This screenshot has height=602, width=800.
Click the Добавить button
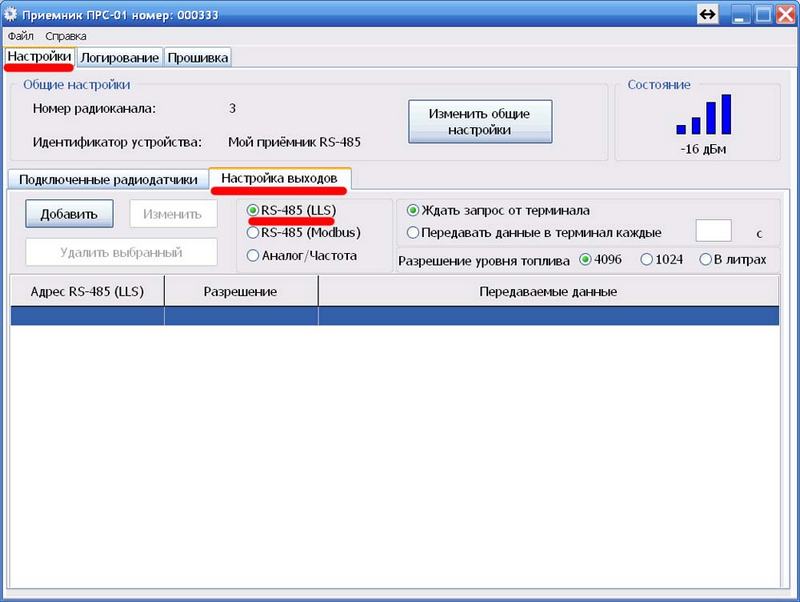(69, 214)
